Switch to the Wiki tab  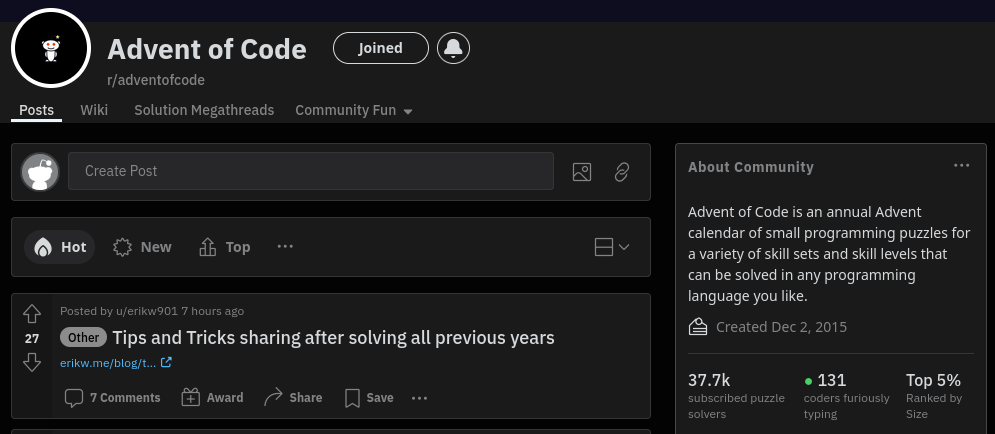click(x=94, y=110)
